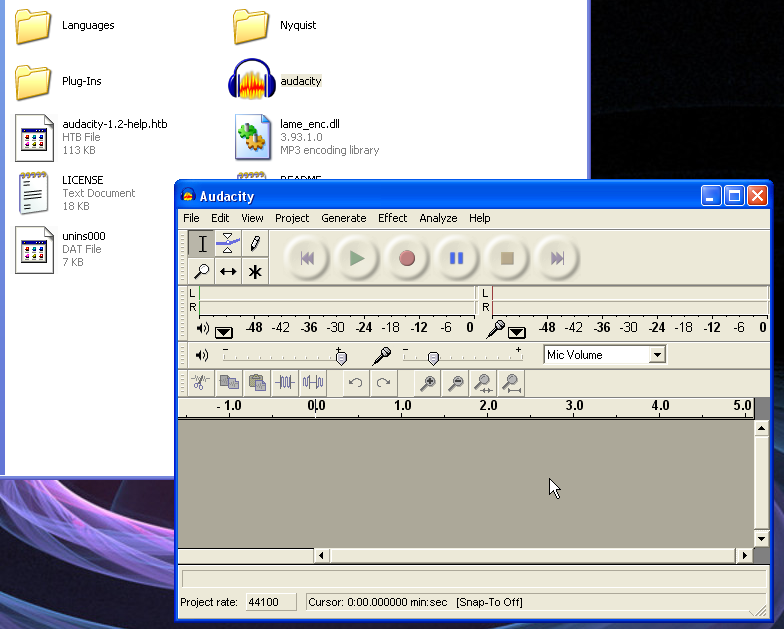Open the Generate menu
The width and height of the screenshot is (784, 629).
coord(344,218)
